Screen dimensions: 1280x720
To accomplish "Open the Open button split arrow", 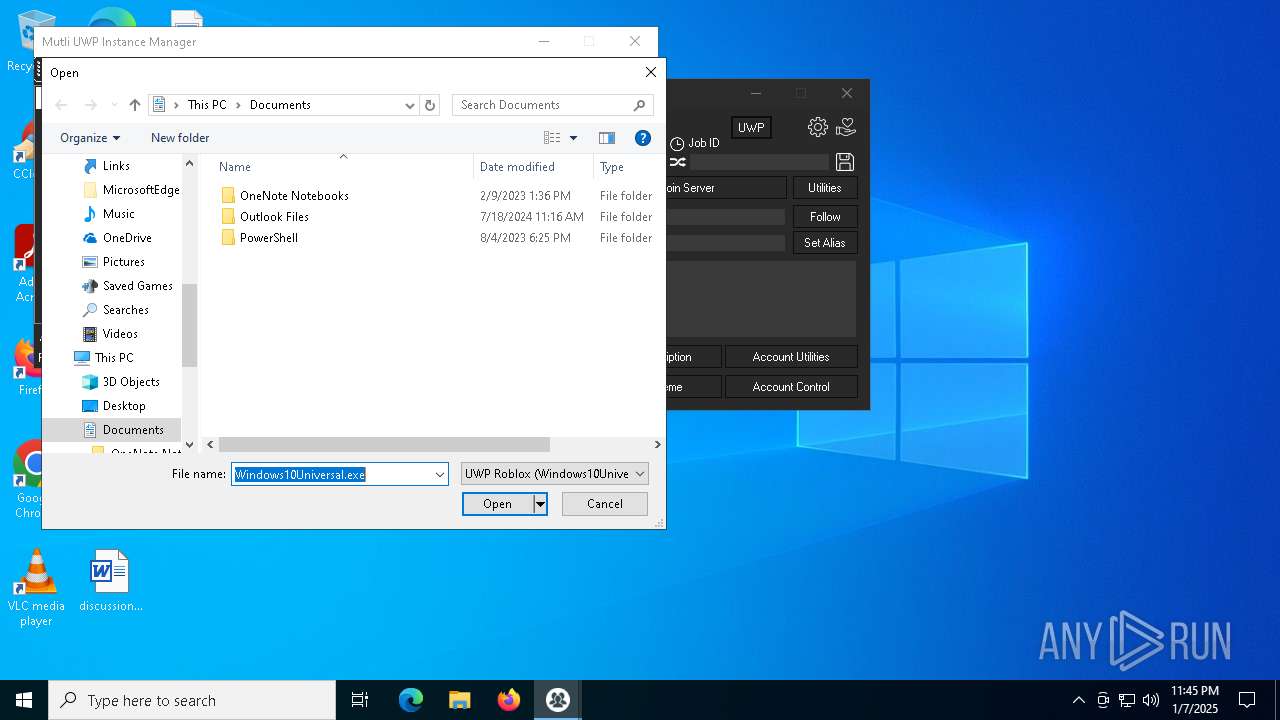I will [540, 504].
